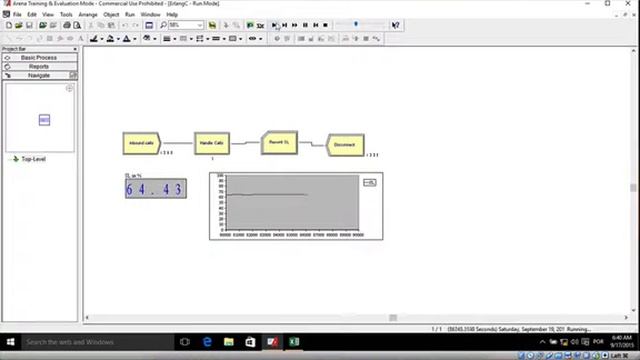Click the Print Preview icon
Screen dimensions: 640x360
tap(77, 25)
